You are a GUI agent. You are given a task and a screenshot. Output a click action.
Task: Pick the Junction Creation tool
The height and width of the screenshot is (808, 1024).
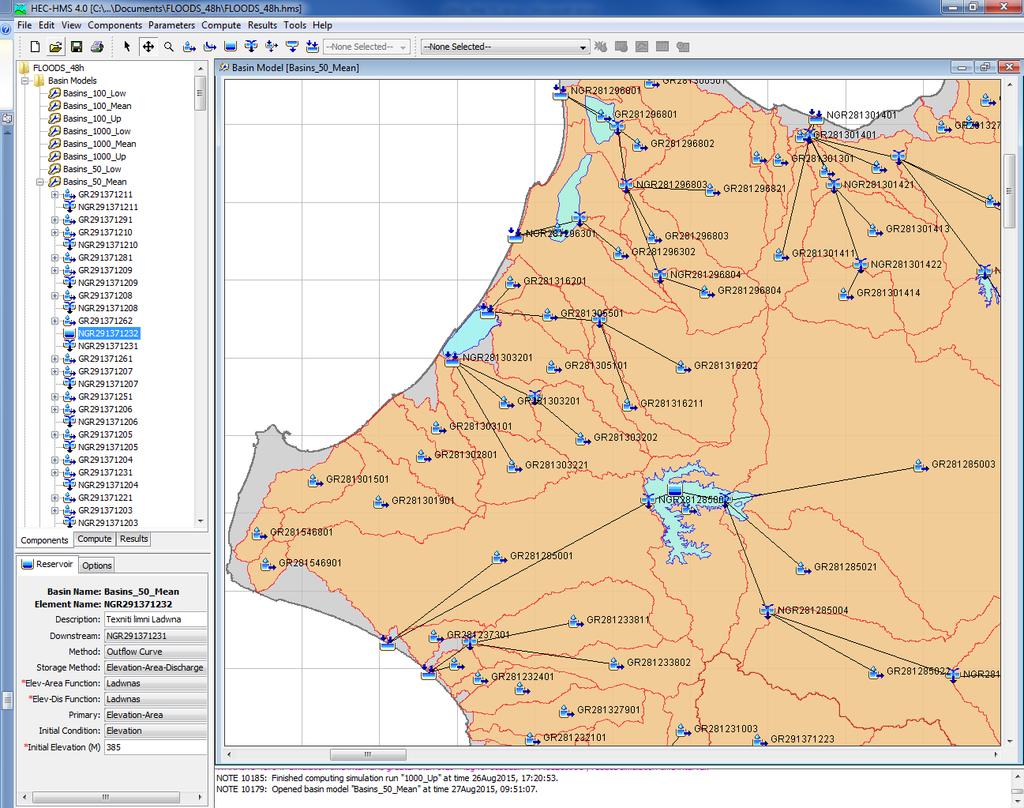(x=251, y=46)
